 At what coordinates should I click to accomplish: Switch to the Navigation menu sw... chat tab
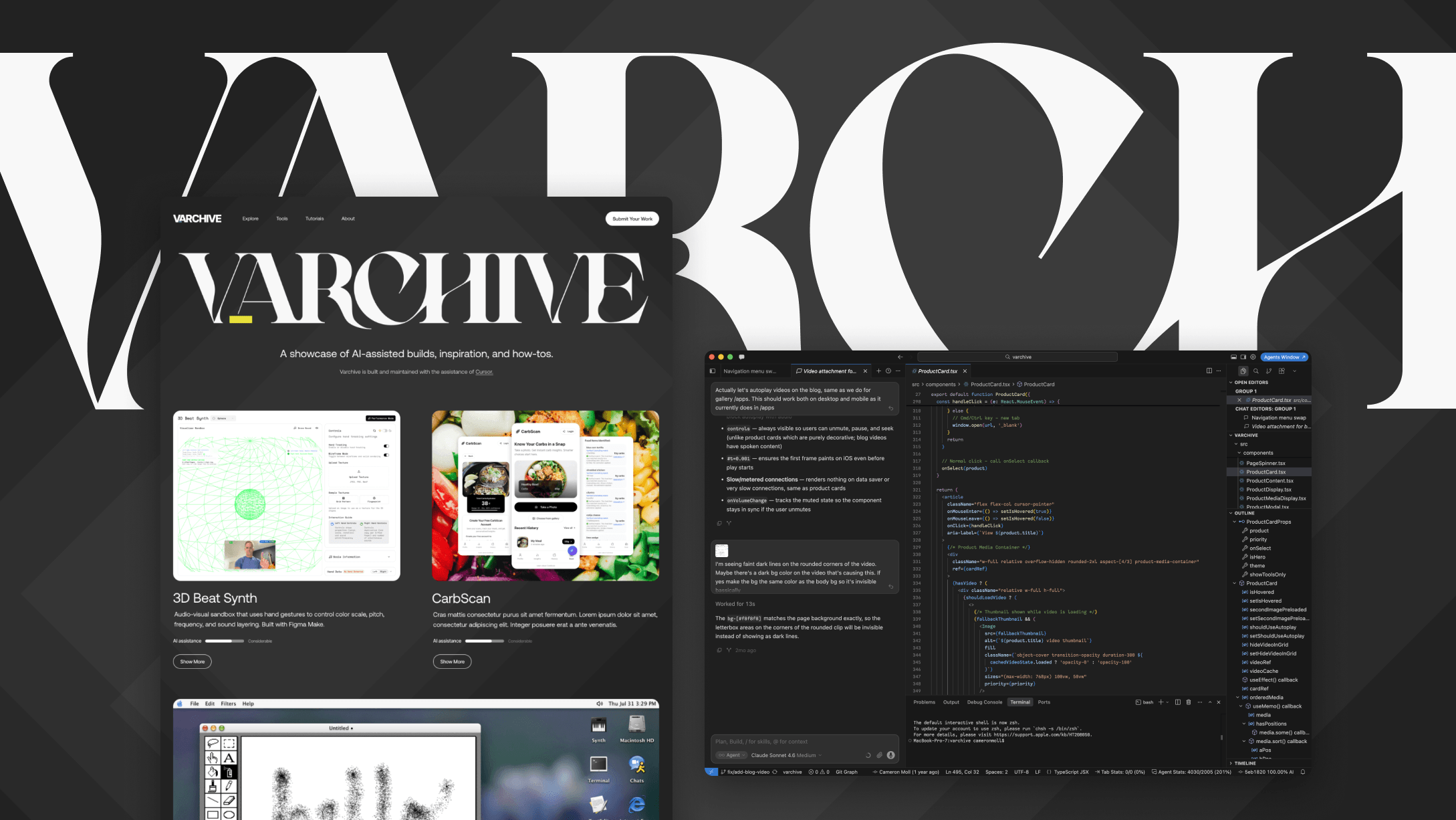(749, 371)
